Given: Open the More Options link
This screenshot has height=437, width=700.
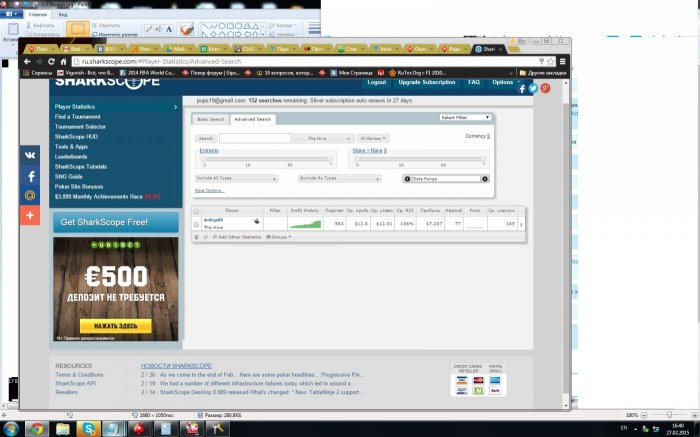Looking at the screenshot, I should [209, 191].
